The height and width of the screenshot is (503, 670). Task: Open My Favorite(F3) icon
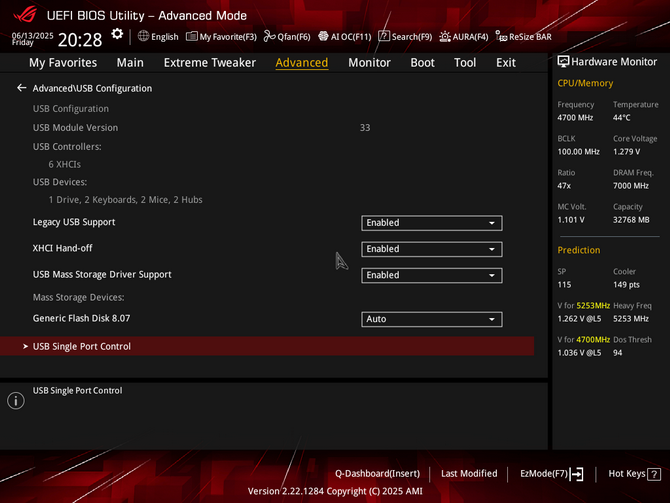click(191, 36)
